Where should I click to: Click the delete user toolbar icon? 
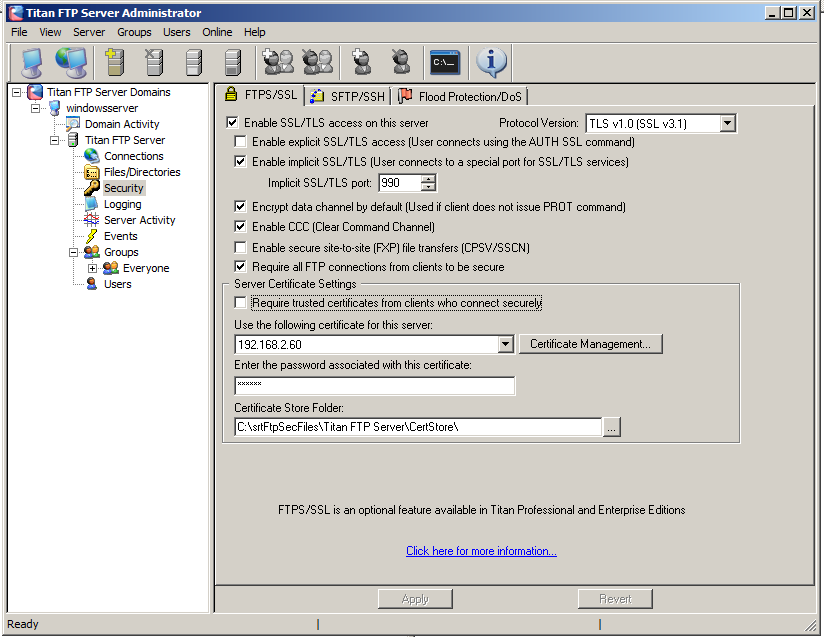(401, 62)
